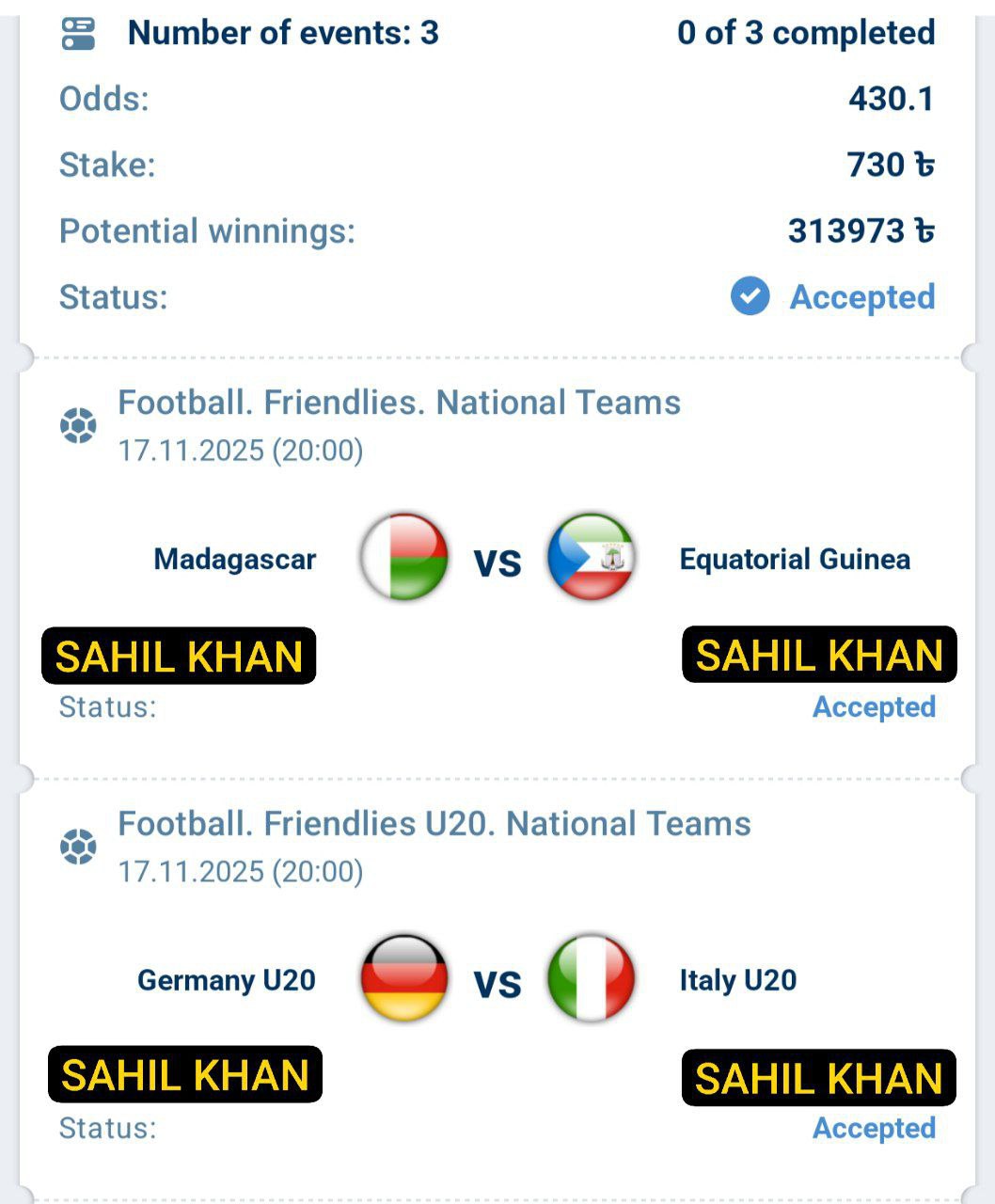This screenshot has width=995, height=1204.
Task: Click the events list icon beside Number of events
Action: click(78, 34)
